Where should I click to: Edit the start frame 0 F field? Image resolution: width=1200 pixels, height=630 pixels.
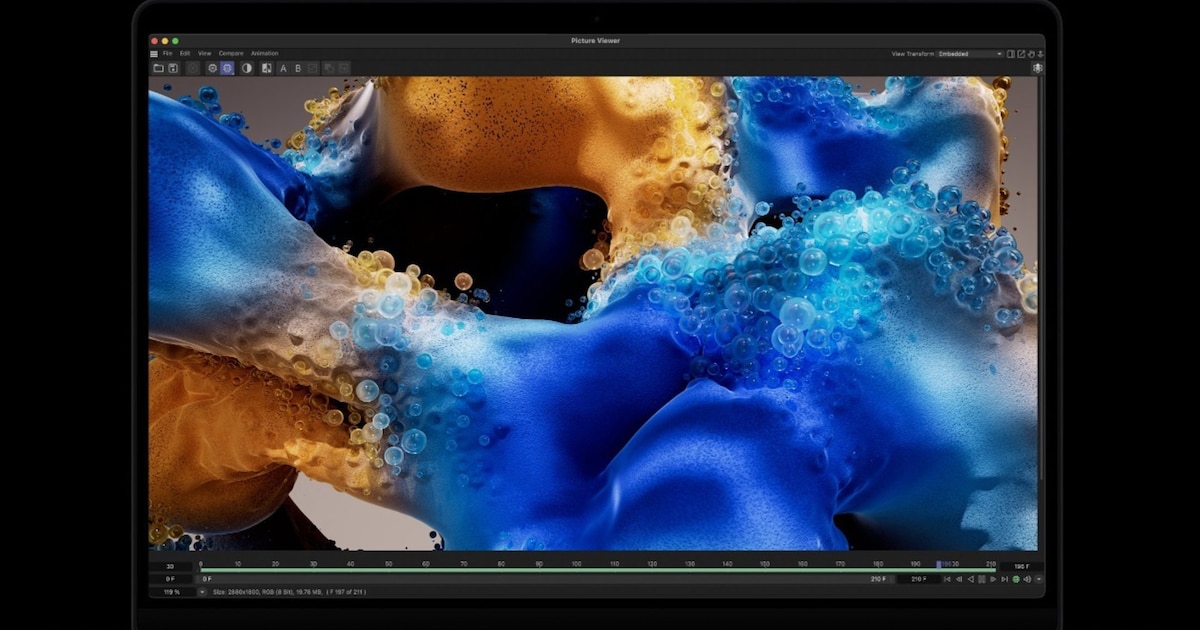point(170,579)
